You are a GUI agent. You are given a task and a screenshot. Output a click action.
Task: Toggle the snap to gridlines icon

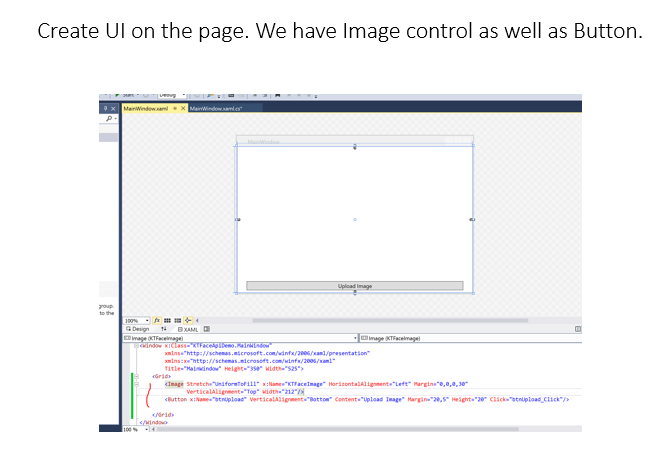pos(178,320)
